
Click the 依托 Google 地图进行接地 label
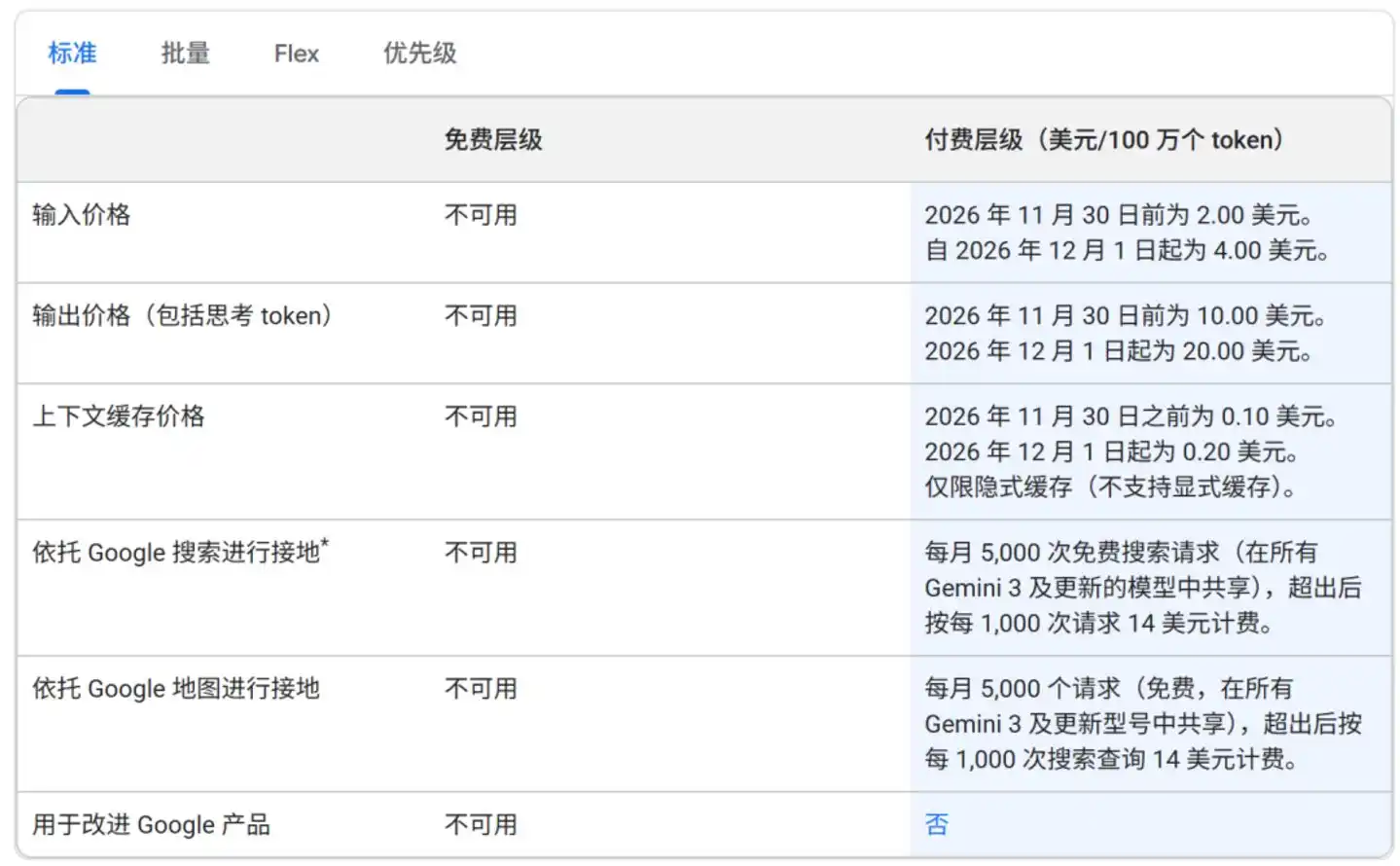tap(176, 689)
